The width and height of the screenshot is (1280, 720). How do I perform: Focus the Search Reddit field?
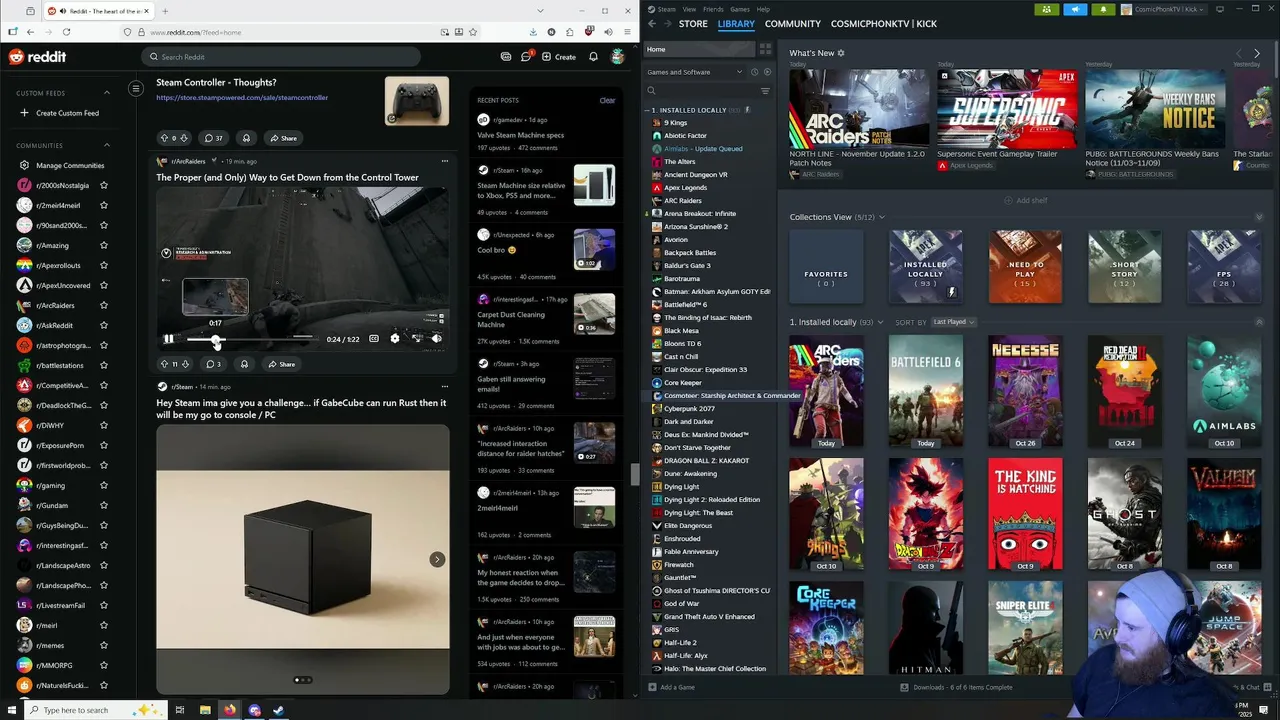coord(281,57)
